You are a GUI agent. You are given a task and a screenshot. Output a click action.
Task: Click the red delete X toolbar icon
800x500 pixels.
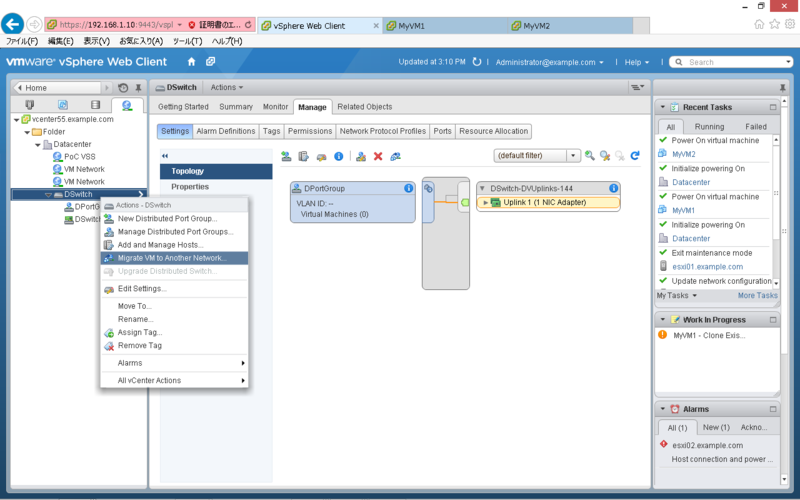click(378, 156)
